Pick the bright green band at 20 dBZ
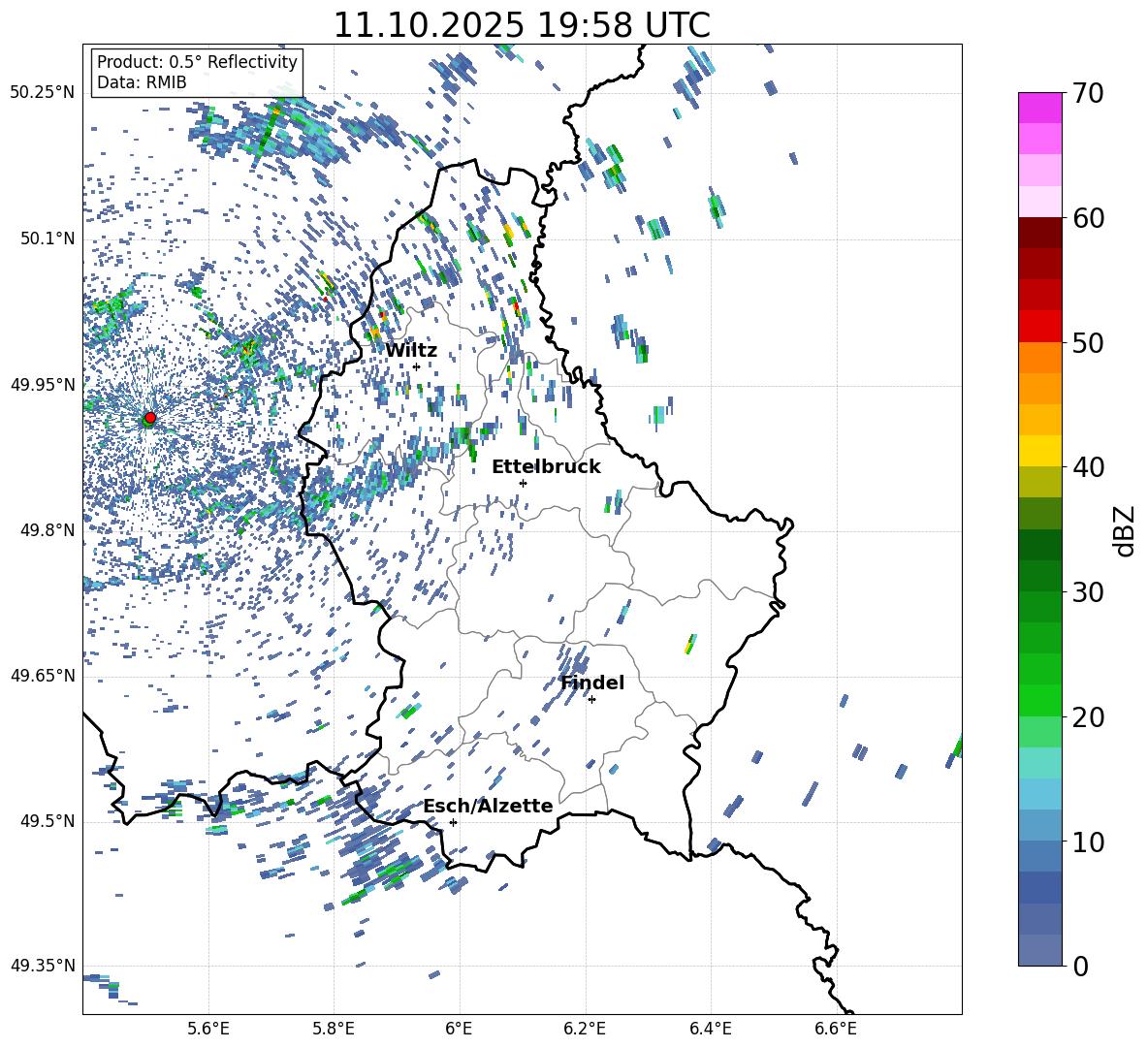The image size is (1148, 1048). pyautogui.click(x=1039, y=700)
